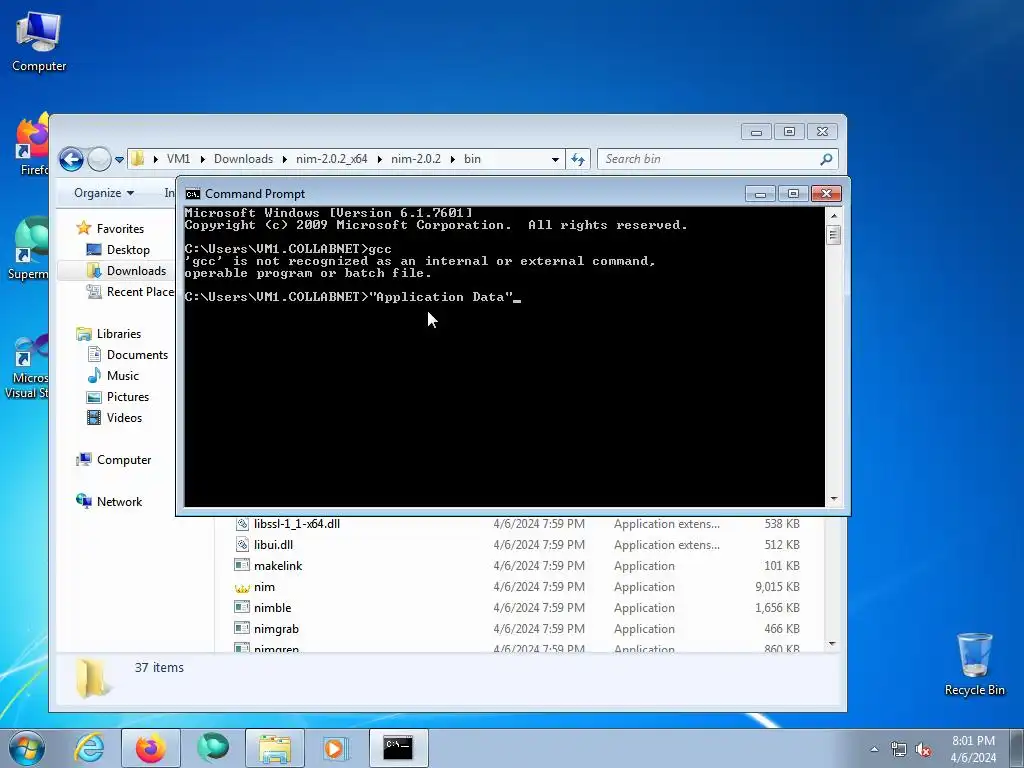Open the Pictures library
Screen dimensions: 1024x768
(127, 396)
